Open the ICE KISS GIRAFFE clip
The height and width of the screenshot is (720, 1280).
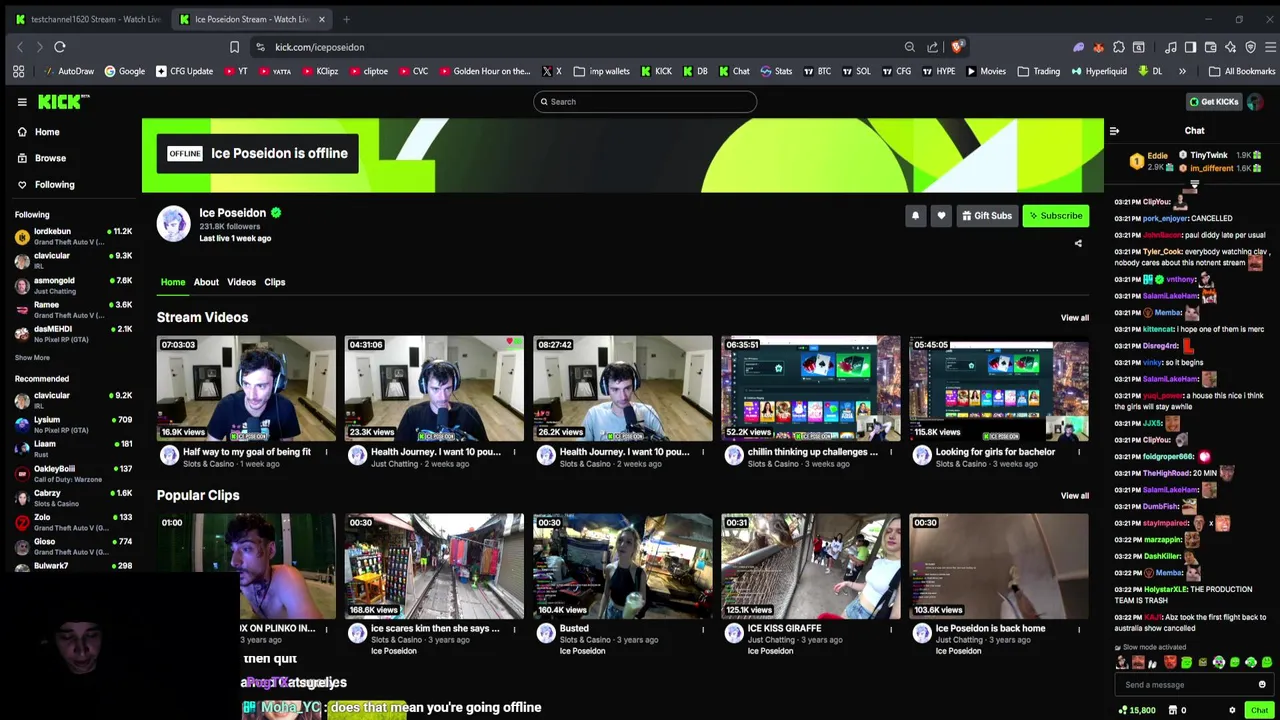click(811, 566)
